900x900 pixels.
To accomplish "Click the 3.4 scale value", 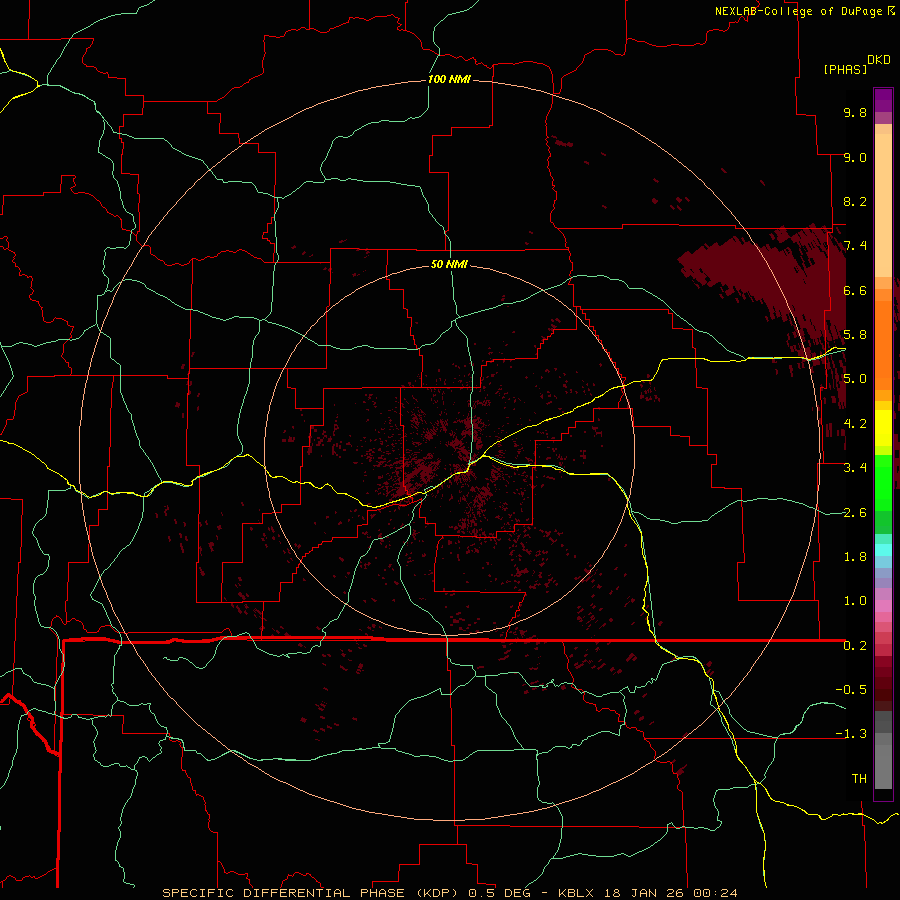I will pyautogui.click(x=855, y=468).
